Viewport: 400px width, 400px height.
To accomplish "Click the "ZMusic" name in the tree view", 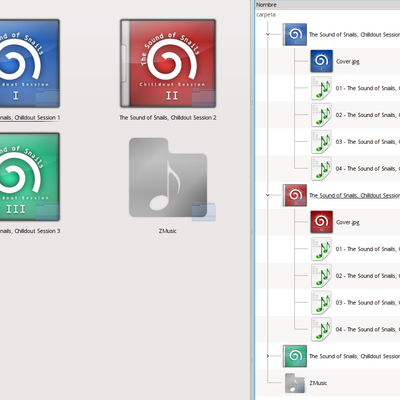I will click(318, 383).
